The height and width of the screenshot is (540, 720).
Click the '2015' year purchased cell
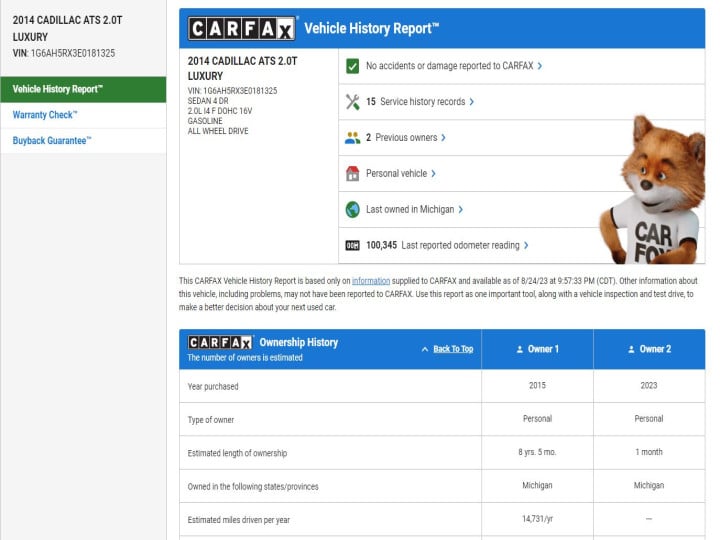point(537,386)
